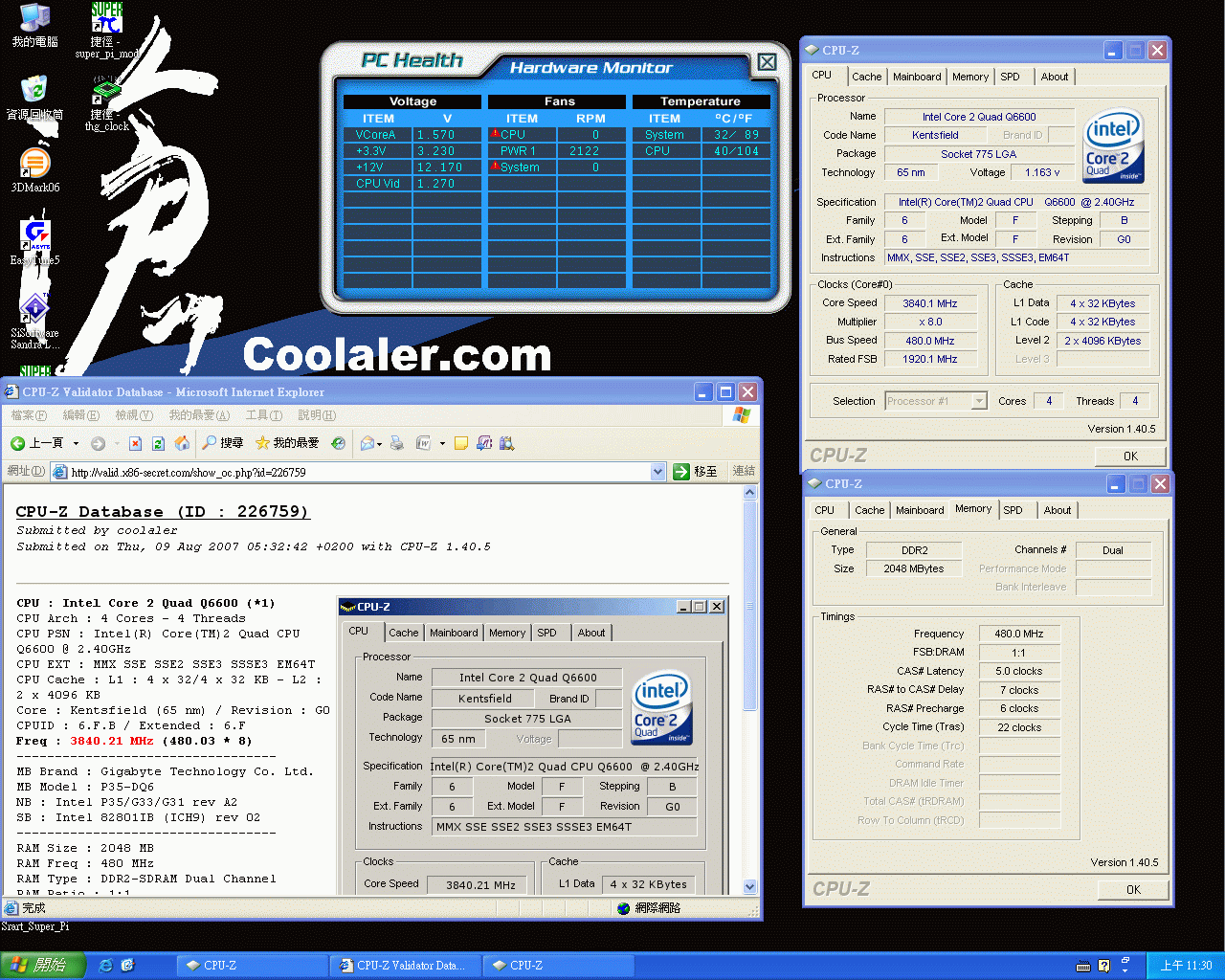Select the 3DMark06 desktop icon
This screenshot has width=1225, height=980.
pyautogui.click(x=35, y=170)
